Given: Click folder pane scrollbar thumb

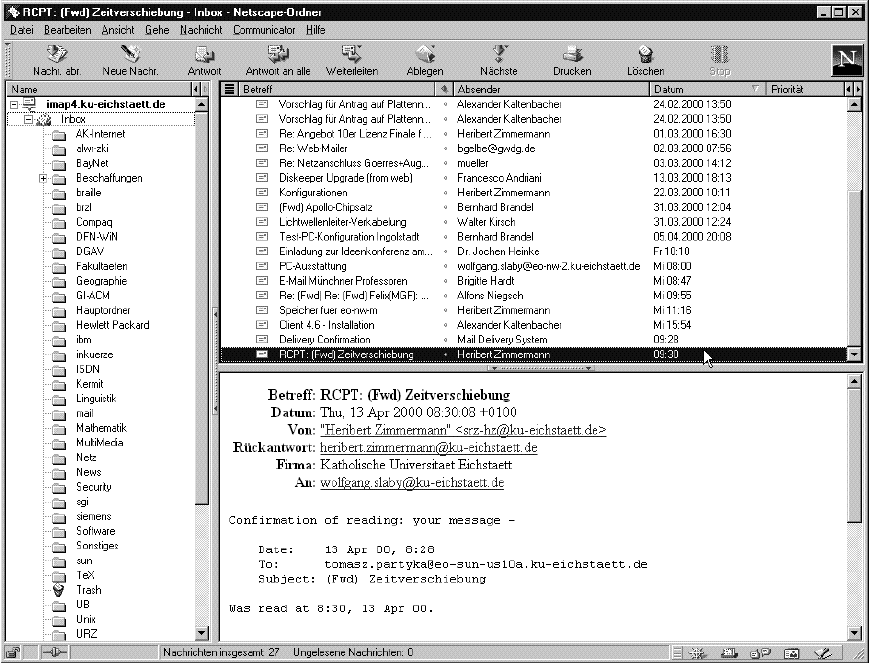Looking at the screenshot, I should coord(201,307).
